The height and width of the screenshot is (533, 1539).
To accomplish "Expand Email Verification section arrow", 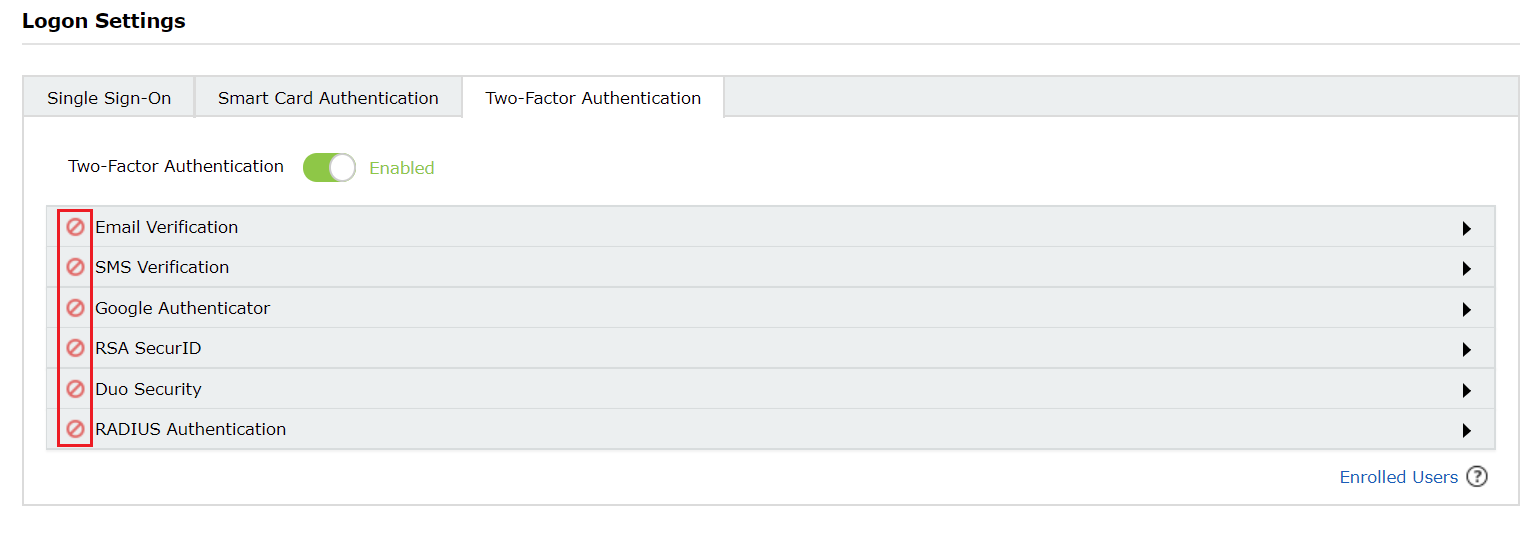I will [1466, 229].
